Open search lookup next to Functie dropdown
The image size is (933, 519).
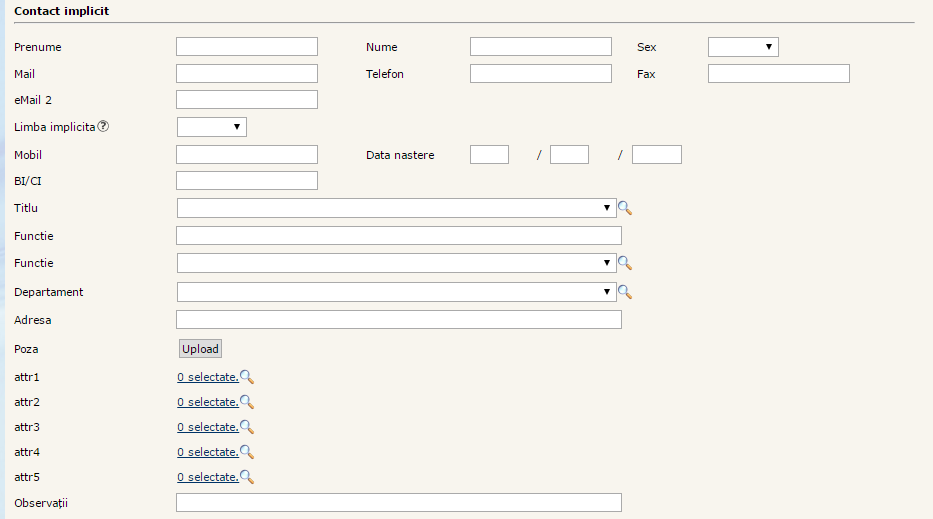coord(625,263)
